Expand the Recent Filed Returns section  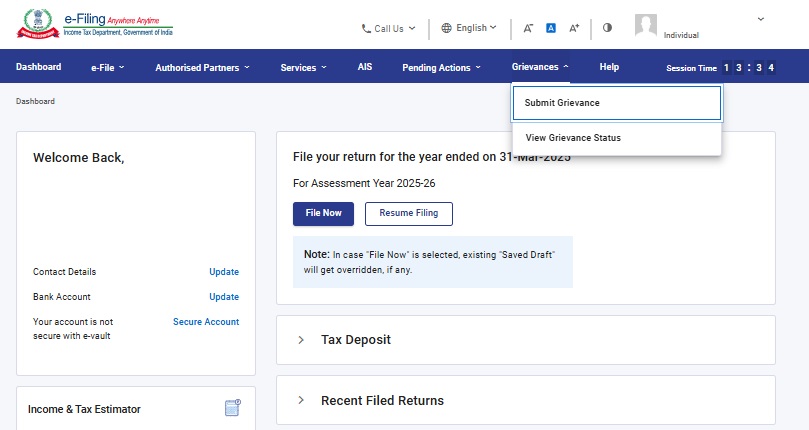(301, 400)
